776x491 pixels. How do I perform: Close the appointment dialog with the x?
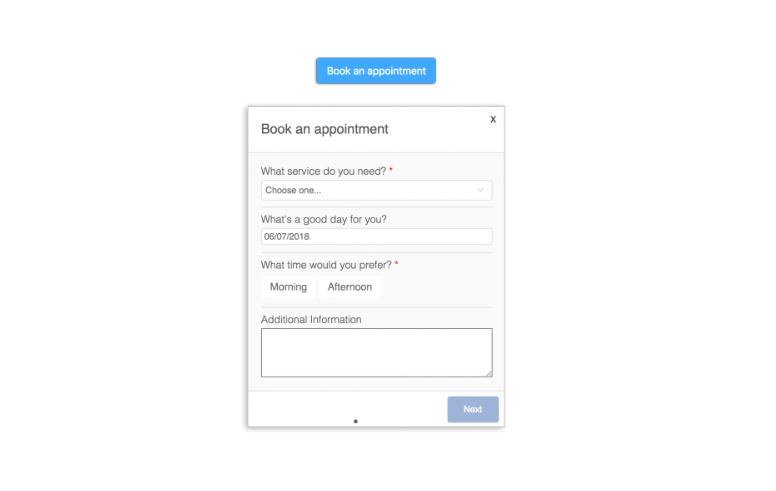493,119
